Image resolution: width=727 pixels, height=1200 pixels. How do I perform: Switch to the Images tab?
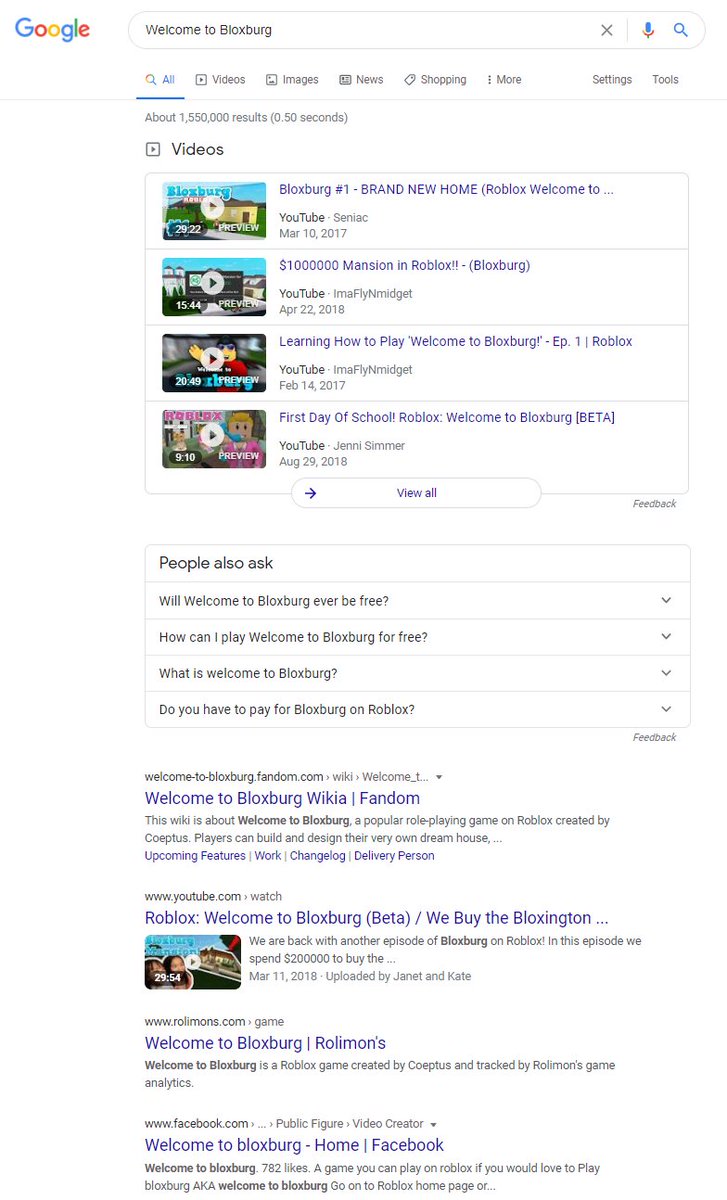pyautogui.click(x=292, y=80)
